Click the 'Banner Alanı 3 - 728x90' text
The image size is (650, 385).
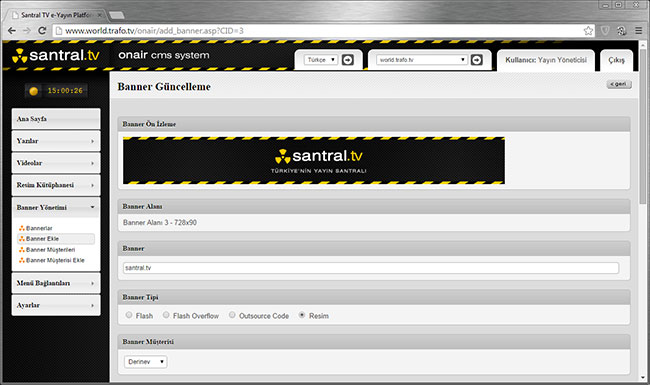pyautogui.click(x=160, y=223)
